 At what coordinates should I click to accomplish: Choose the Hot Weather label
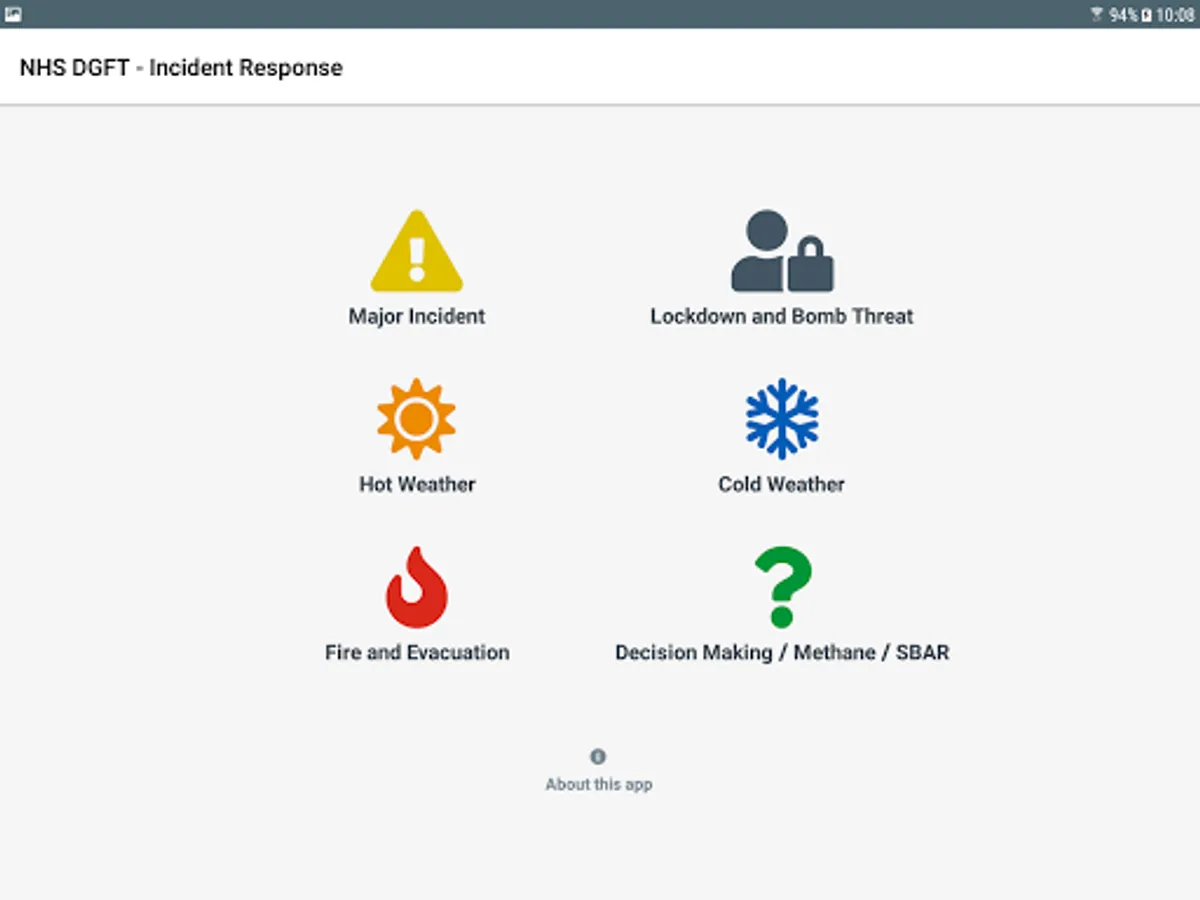(x=417, y=485)
